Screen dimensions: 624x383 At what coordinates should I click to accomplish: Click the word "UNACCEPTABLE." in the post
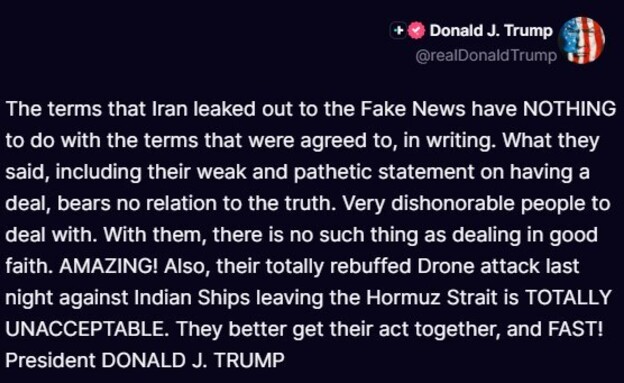[85, 329]
